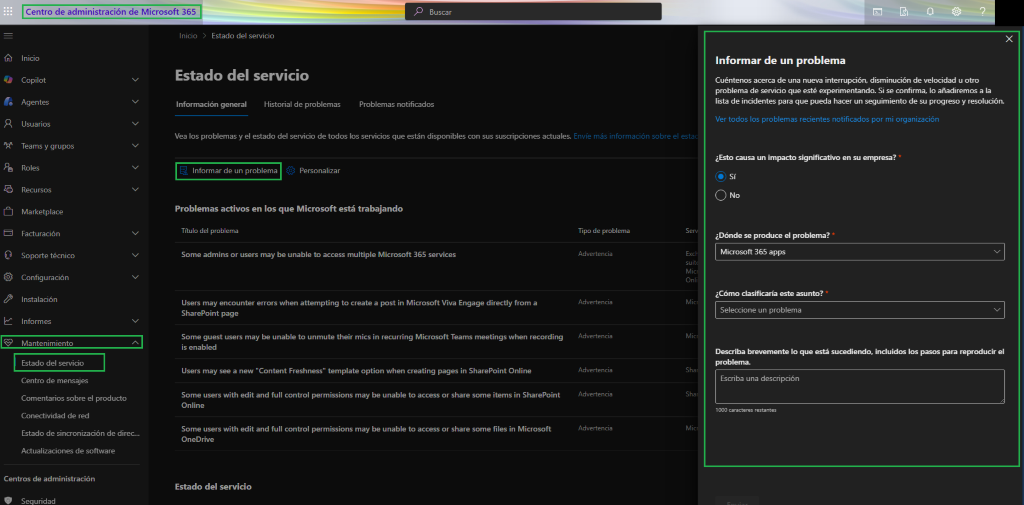Toggle the navigation hamburger menu
This screenshot has height=505, width=1024.
click(8, 36)
